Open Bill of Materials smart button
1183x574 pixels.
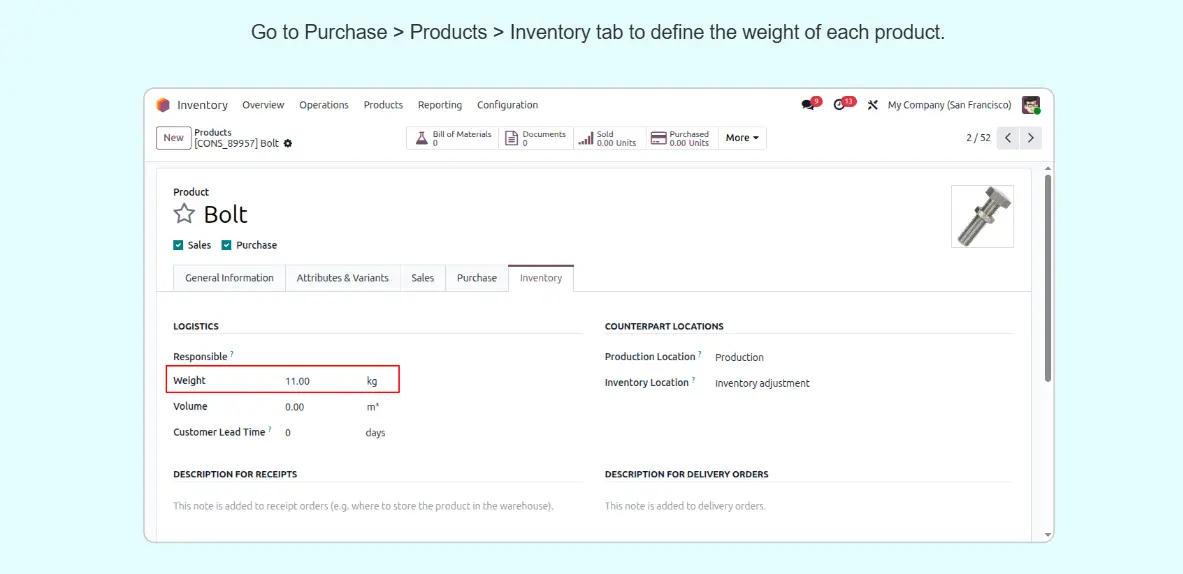(453, 138)
